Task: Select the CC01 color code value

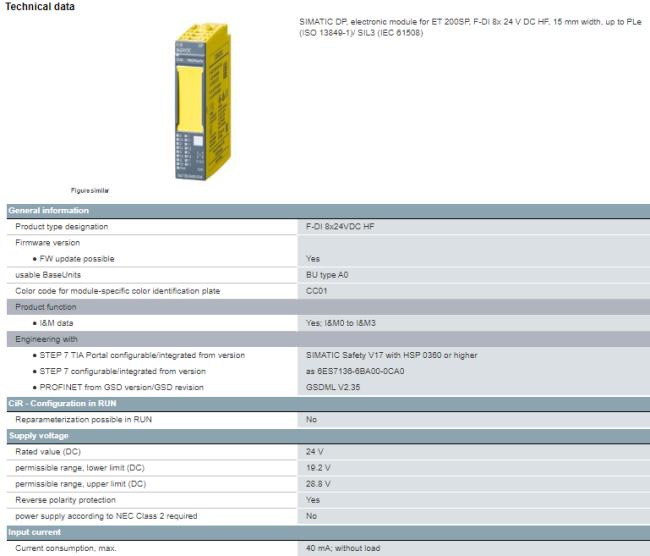Action: (x=318, y=291)
